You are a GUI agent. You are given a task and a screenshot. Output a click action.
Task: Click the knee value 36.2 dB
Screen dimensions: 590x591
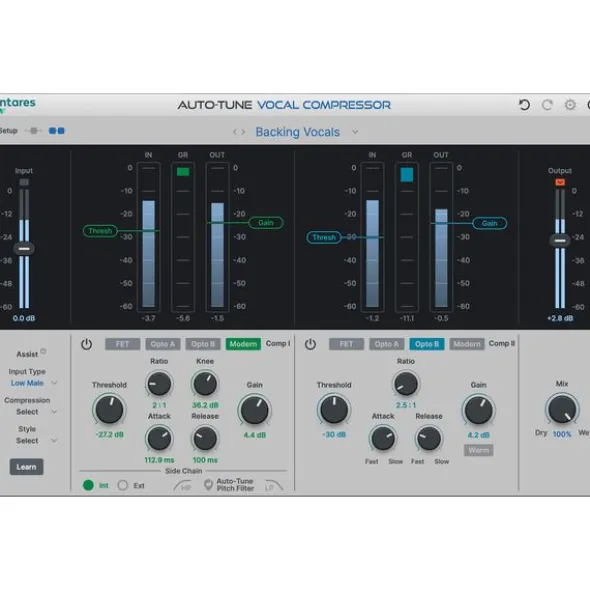(205, 405)
